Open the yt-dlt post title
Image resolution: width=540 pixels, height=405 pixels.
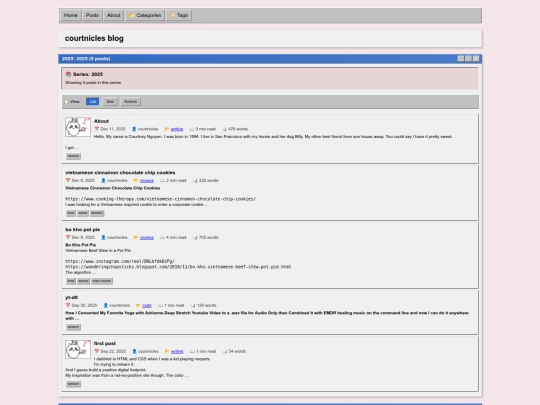pos(72,297)
